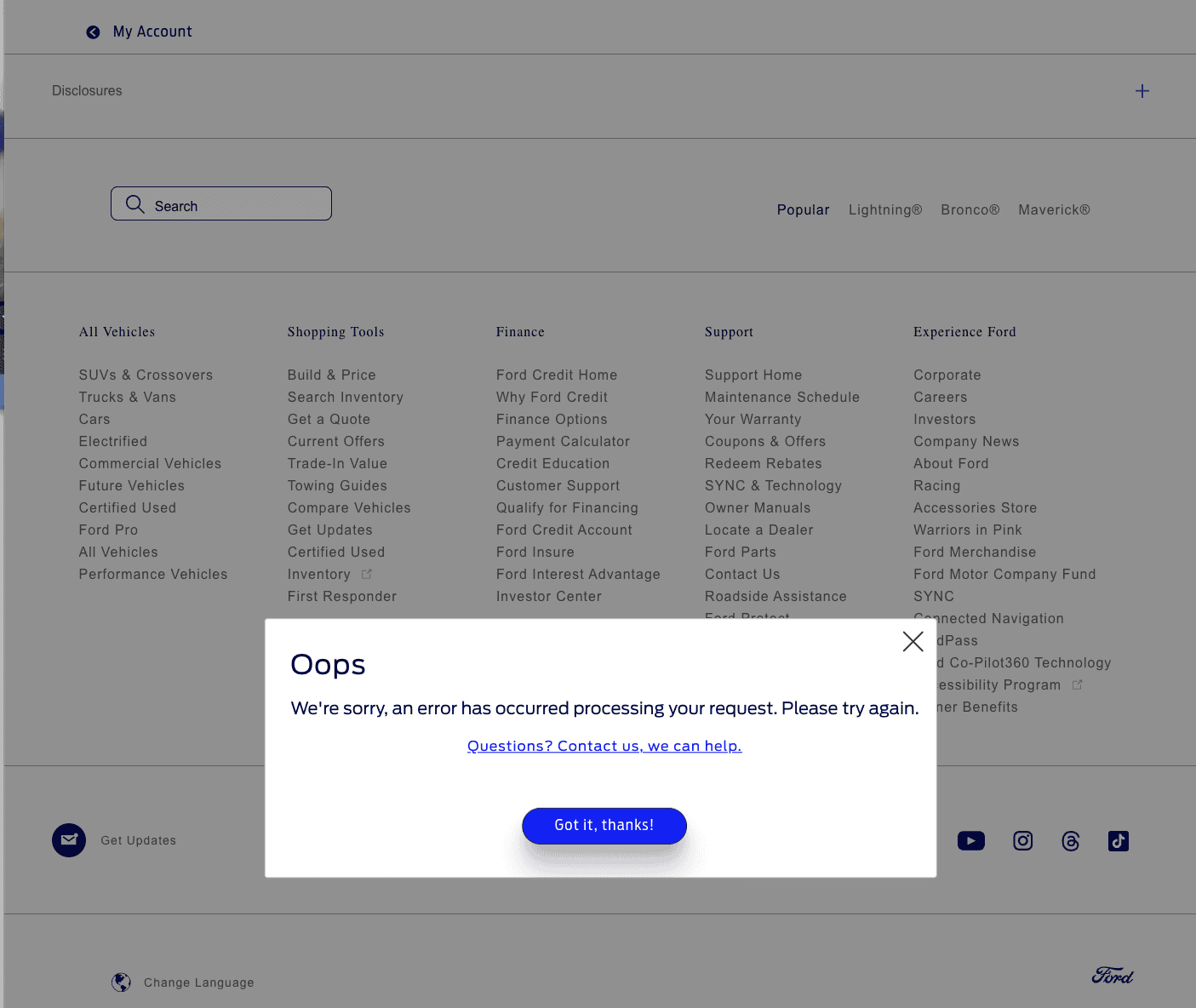Expand the Disclosures section
The image size is (1196, 1008).
1142,91
